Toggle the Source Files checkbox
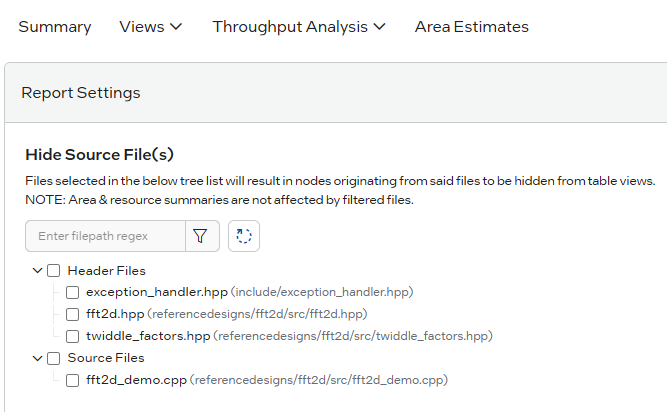Screen dimensions: 667x412 tap(54, 358)
